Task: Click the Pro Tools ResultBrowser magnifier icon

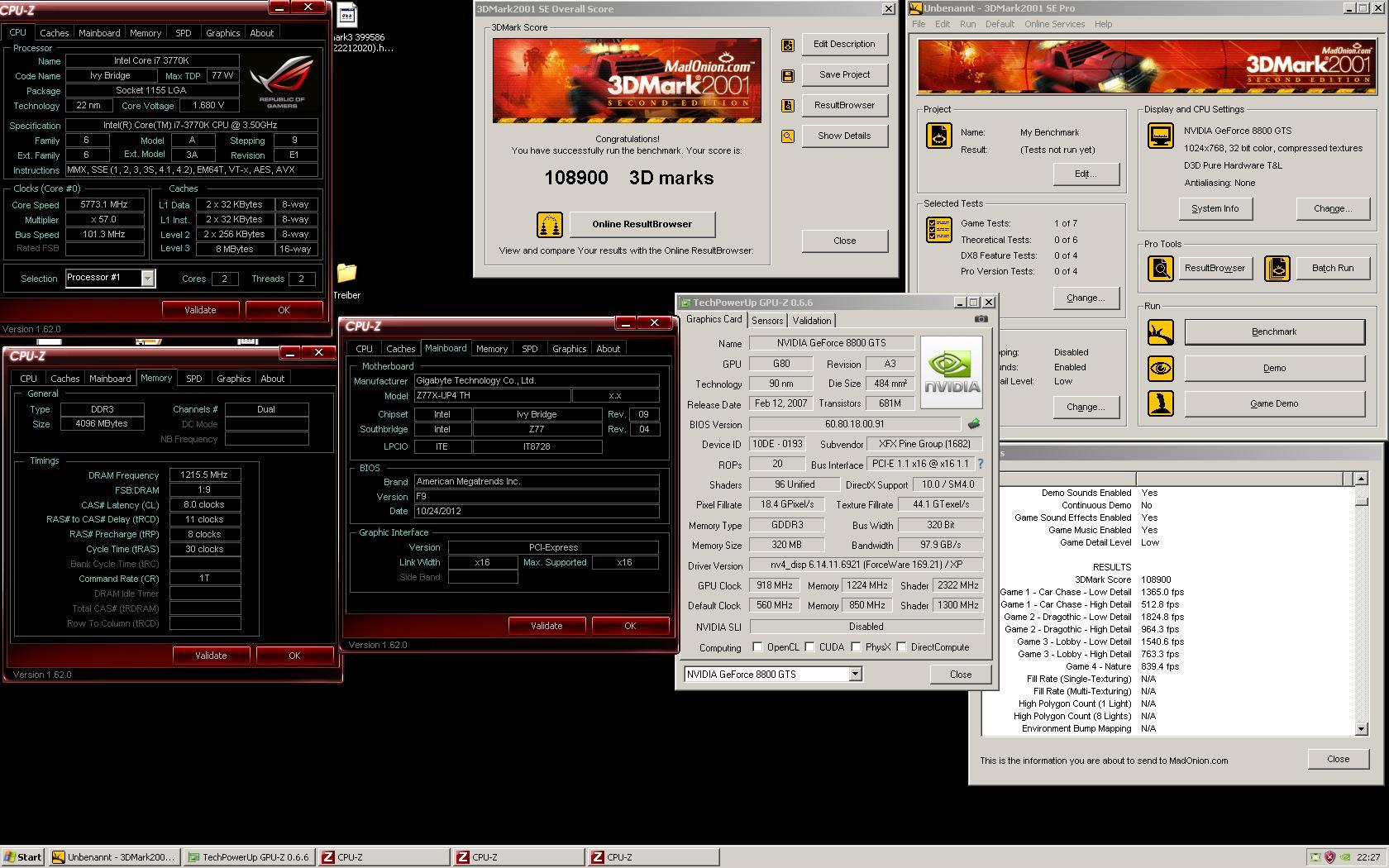Action: pyautogui.click(x=1160, y=268)
